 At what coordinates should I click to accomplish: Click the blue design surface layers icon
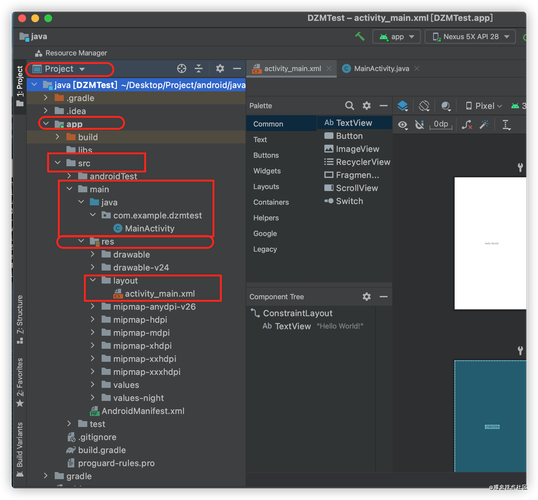point(402,106)
